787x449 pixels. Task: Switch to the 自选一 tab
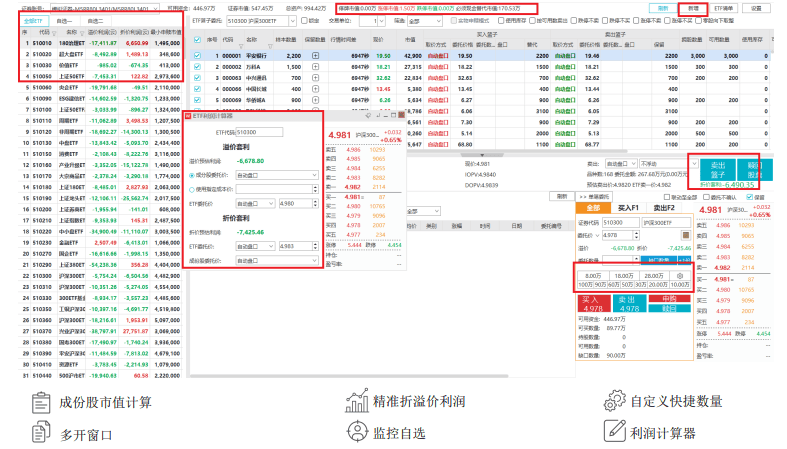64,21
